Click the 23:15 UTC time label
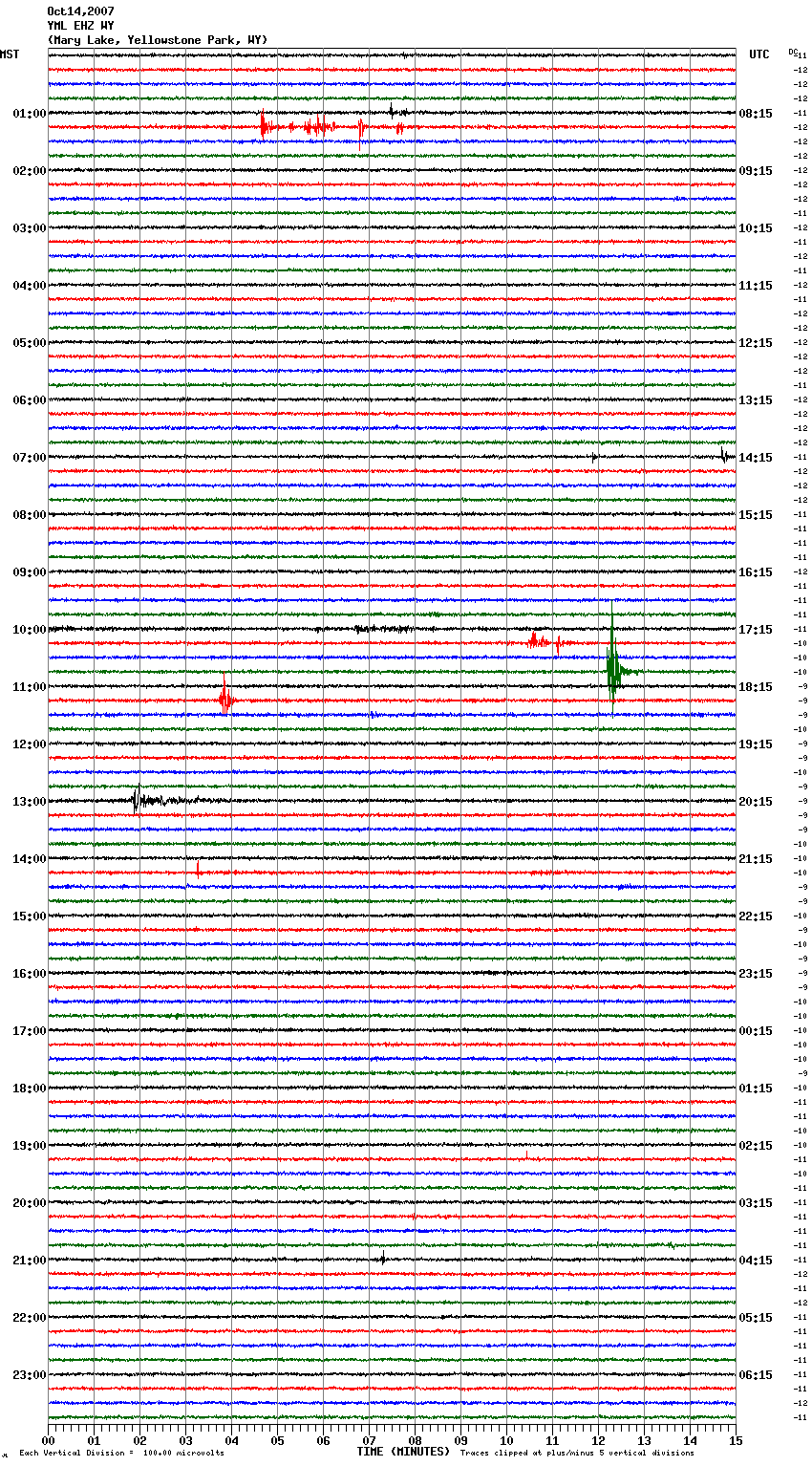The image size is (812, 1466). (x=756, y=974)
